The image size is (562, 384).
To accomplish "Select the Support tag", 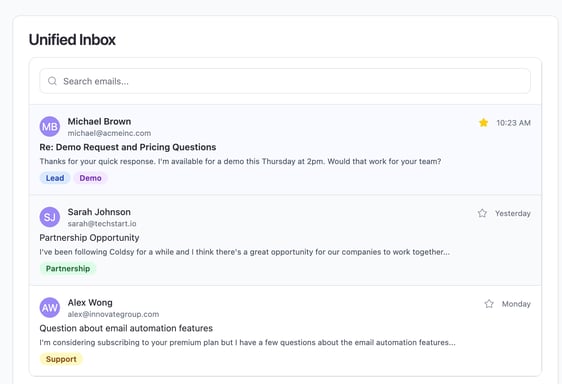I will [61, 359].
